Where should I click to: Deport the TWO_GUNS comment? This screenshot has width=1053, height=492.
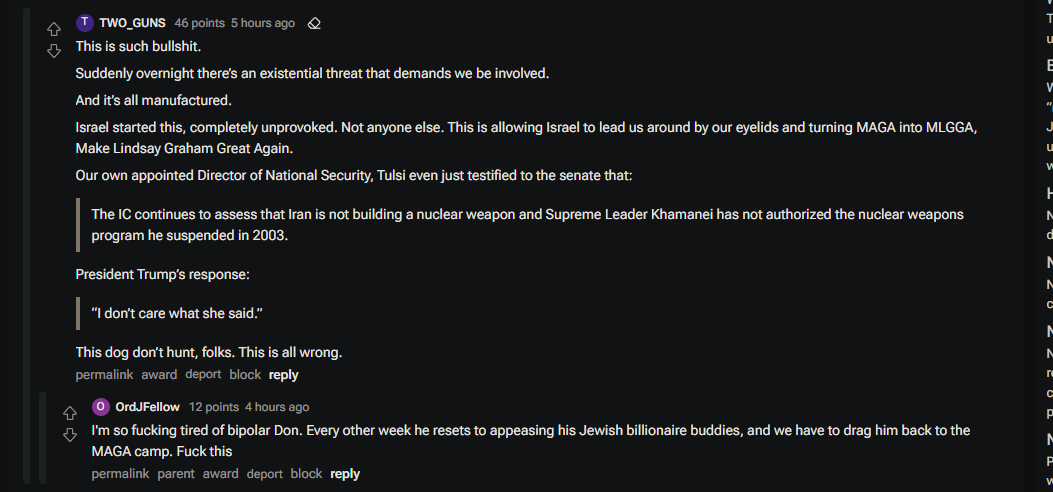click(x=203, y=375)
